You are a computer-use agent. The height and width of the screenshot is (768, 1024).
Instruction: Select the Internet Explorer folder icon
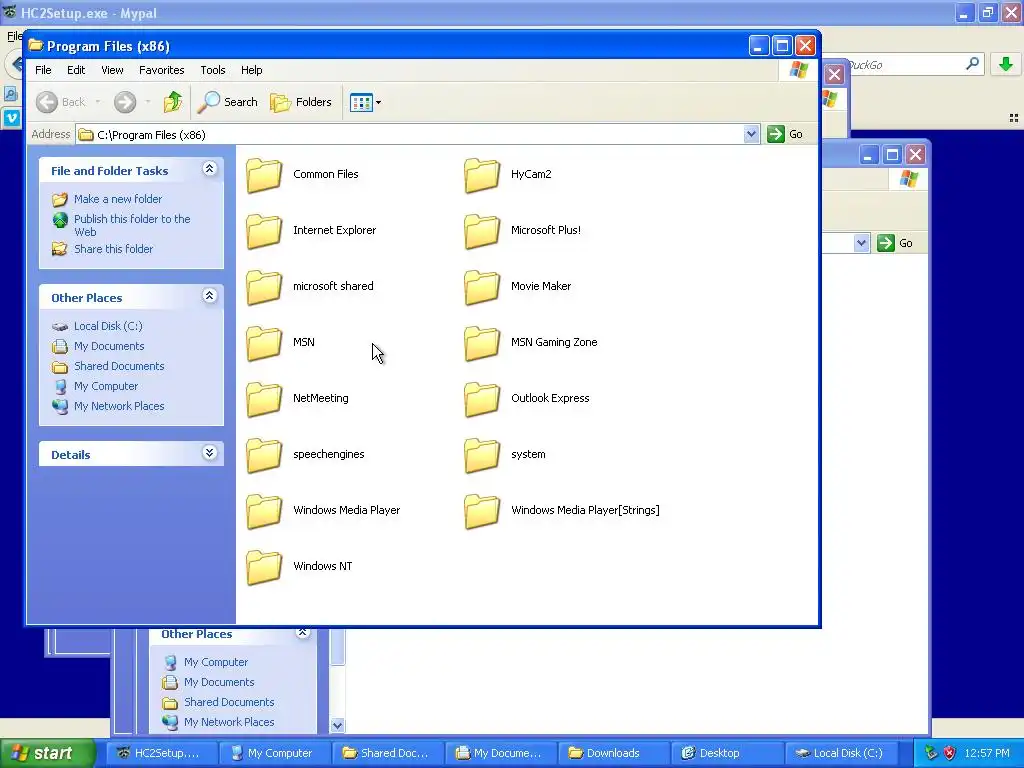tap(264, 231)
